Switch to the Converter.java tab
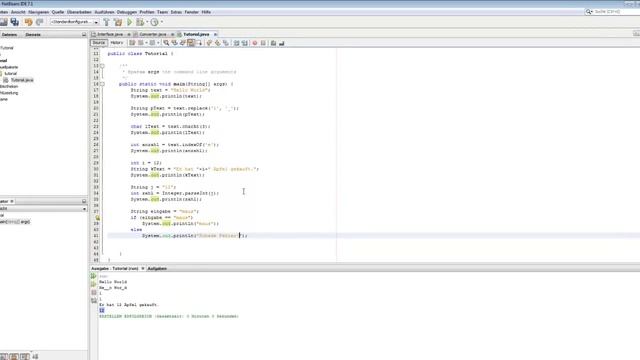The image size is (640, 360). point(153,34)
